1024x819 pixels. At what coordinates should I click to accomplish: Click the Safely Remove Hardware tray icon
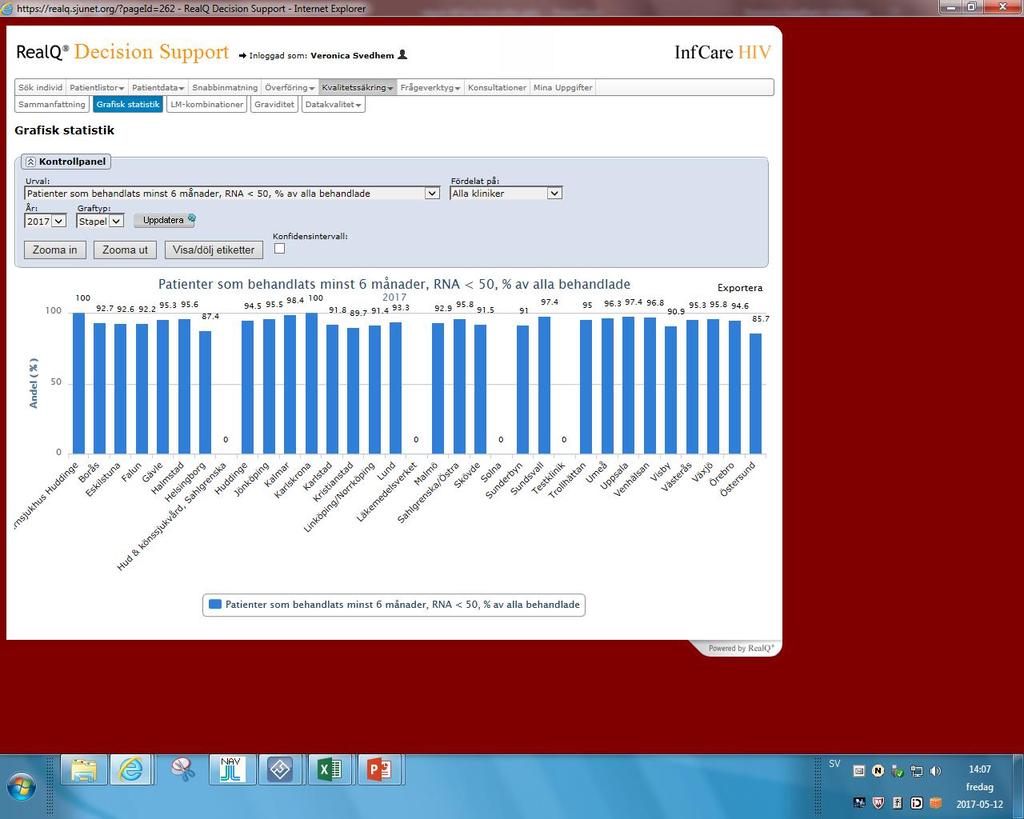coord(897,771)
